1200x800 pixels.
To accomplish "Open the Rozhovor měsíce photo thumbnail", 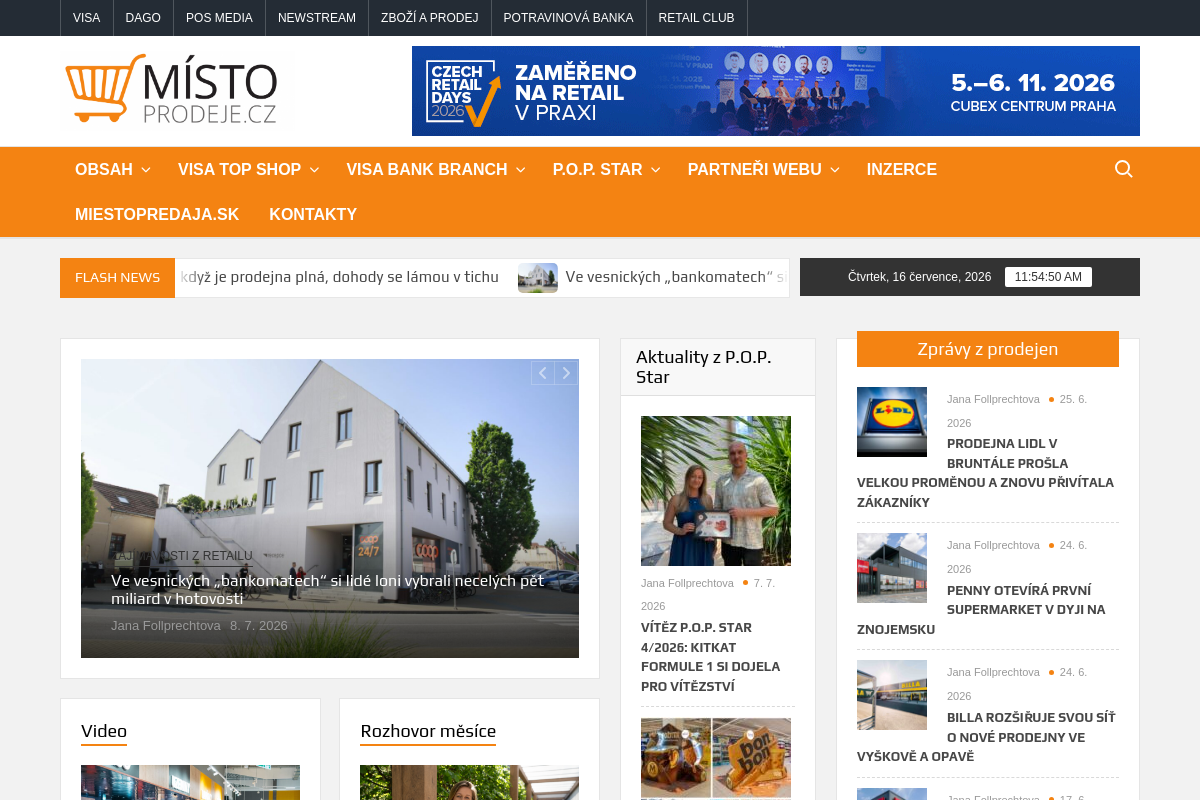I will (x=469, y=782).
